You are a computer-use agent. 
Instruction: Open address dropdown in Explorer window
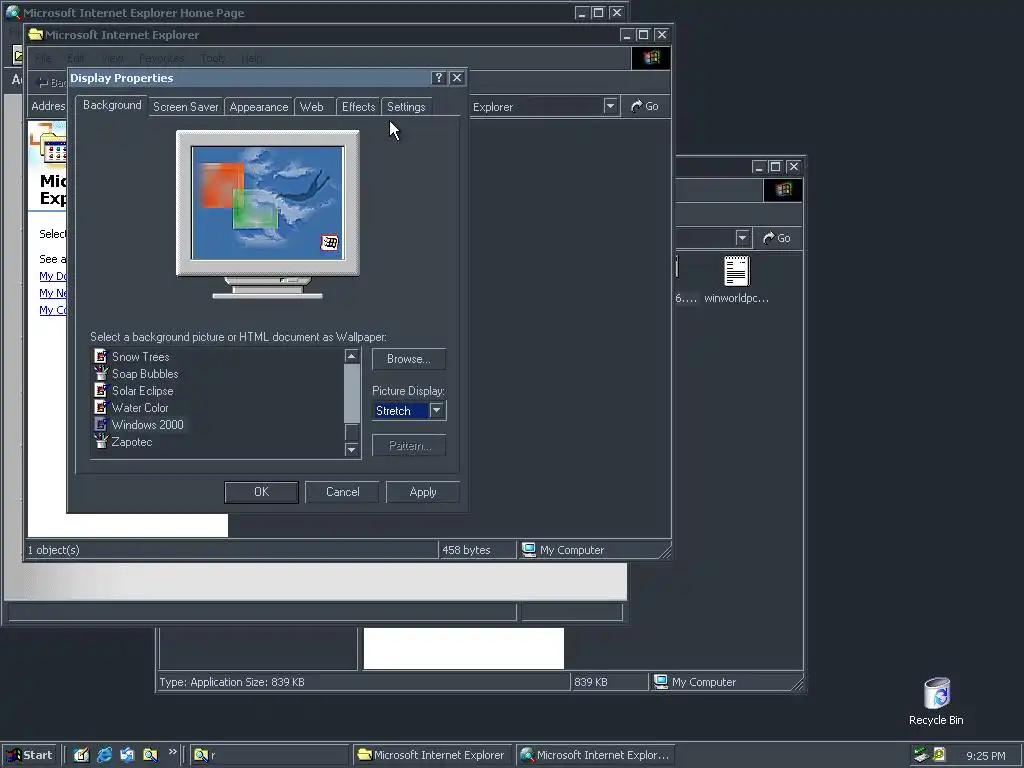pyautogui.click(x=610, y=106)
